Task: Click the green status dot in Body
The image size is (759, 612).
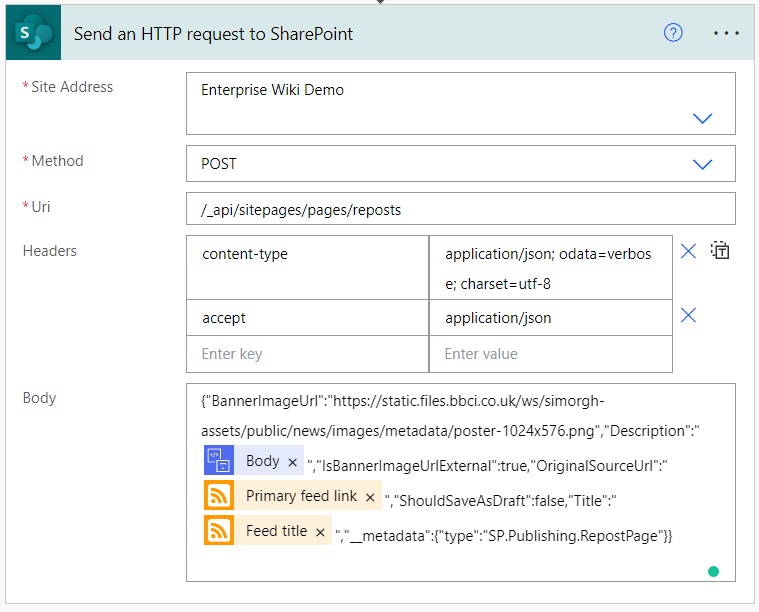Action: [713, 571]
